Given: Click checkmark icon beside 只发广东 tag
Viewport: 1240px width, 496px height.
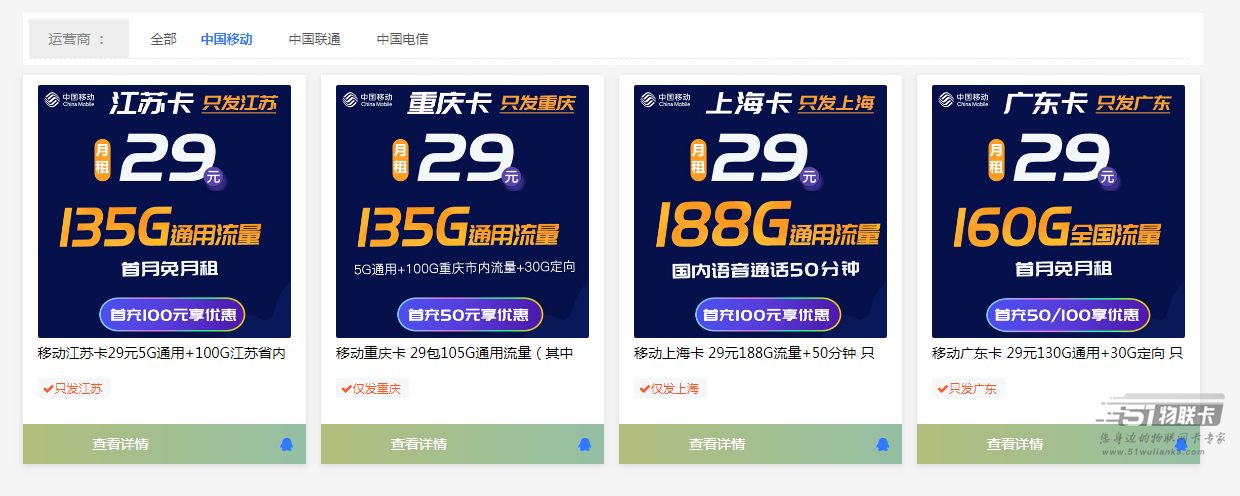Looking at the screenshot, I should click(942, 389).
